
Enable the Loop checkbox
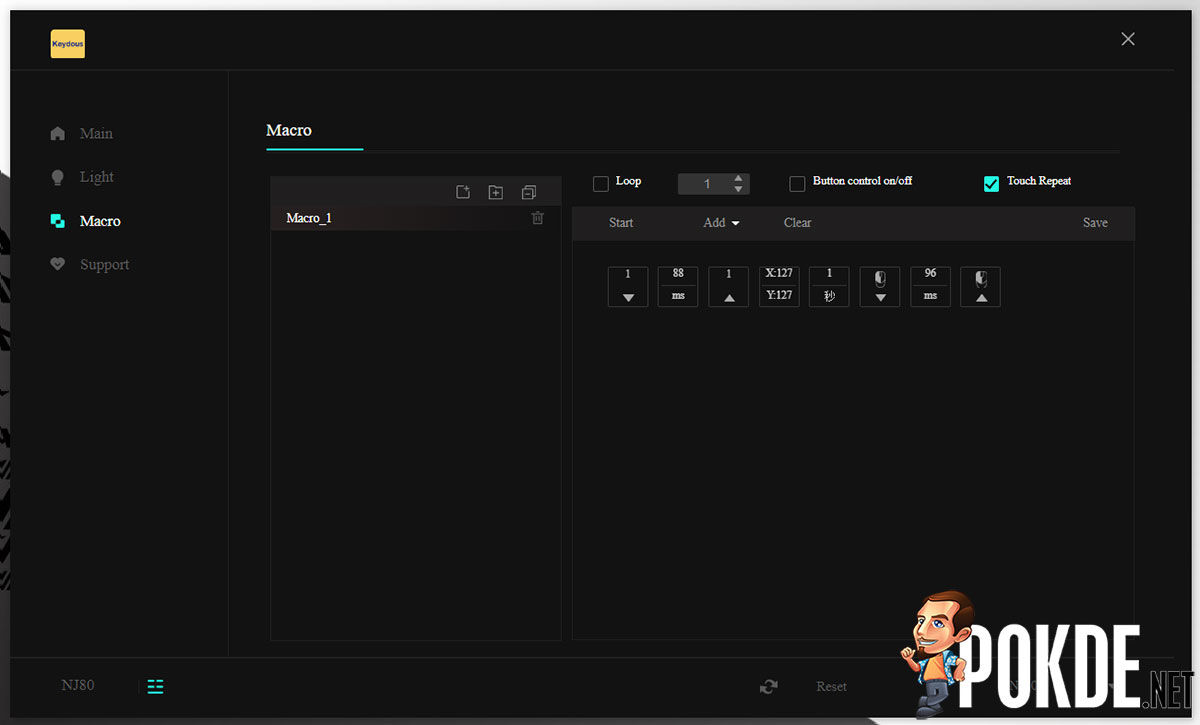click(601, 184)
